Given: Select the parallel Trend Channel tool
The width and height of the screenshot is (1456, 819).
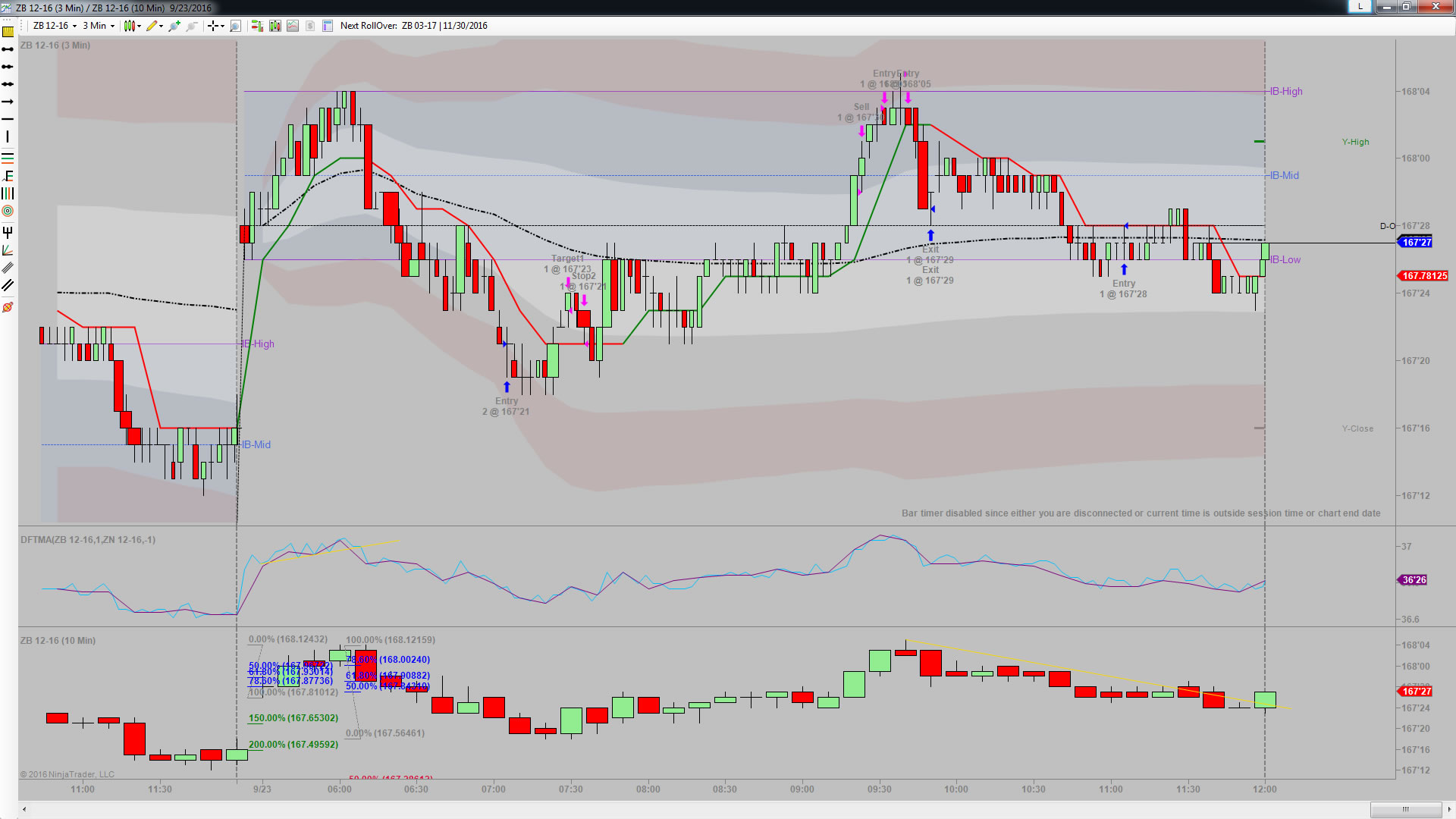Looking at the screenshot, I should 8,285.
